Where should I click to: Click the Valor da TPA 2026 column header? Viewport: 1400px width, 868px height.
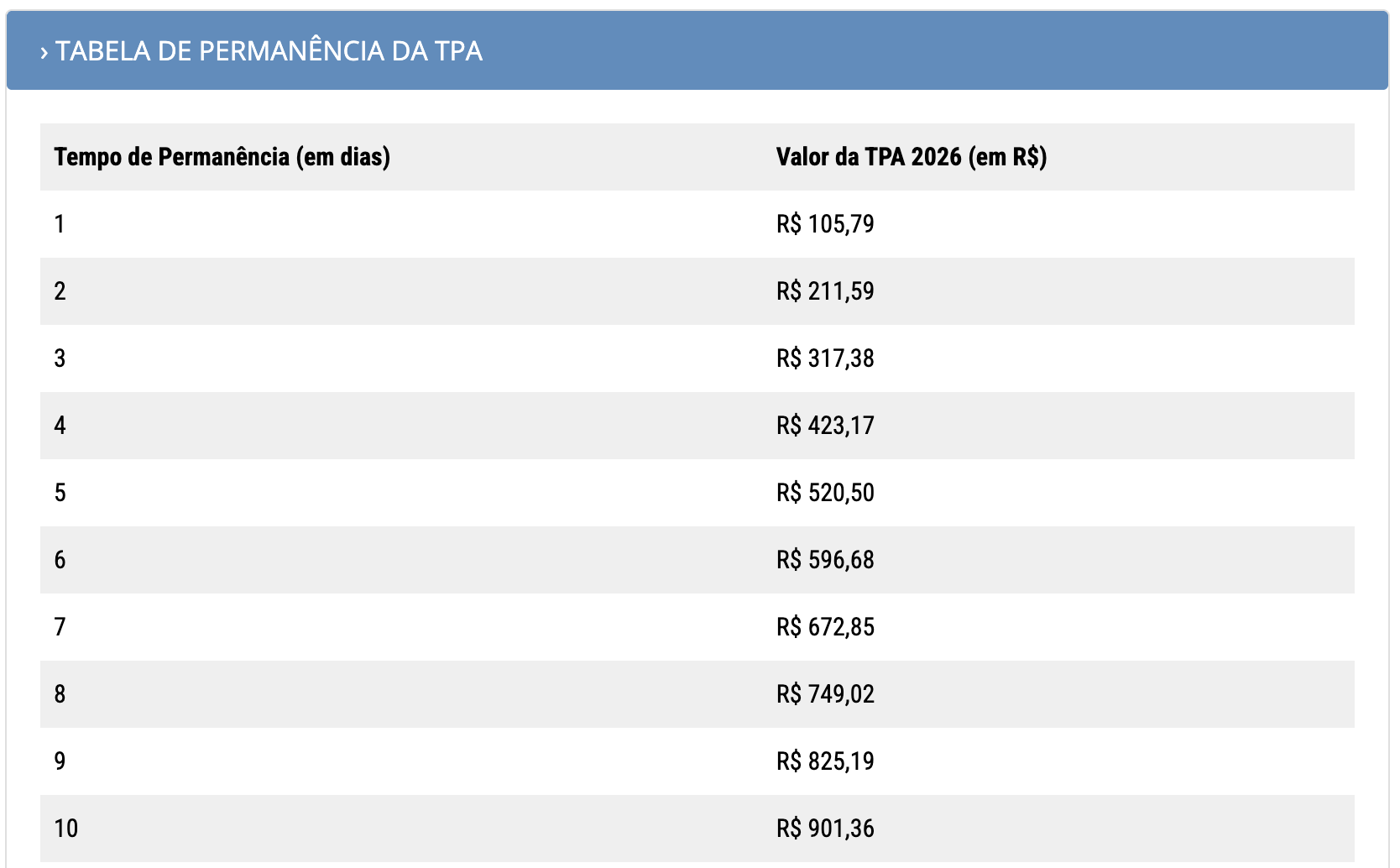click(x=911, y=157)
